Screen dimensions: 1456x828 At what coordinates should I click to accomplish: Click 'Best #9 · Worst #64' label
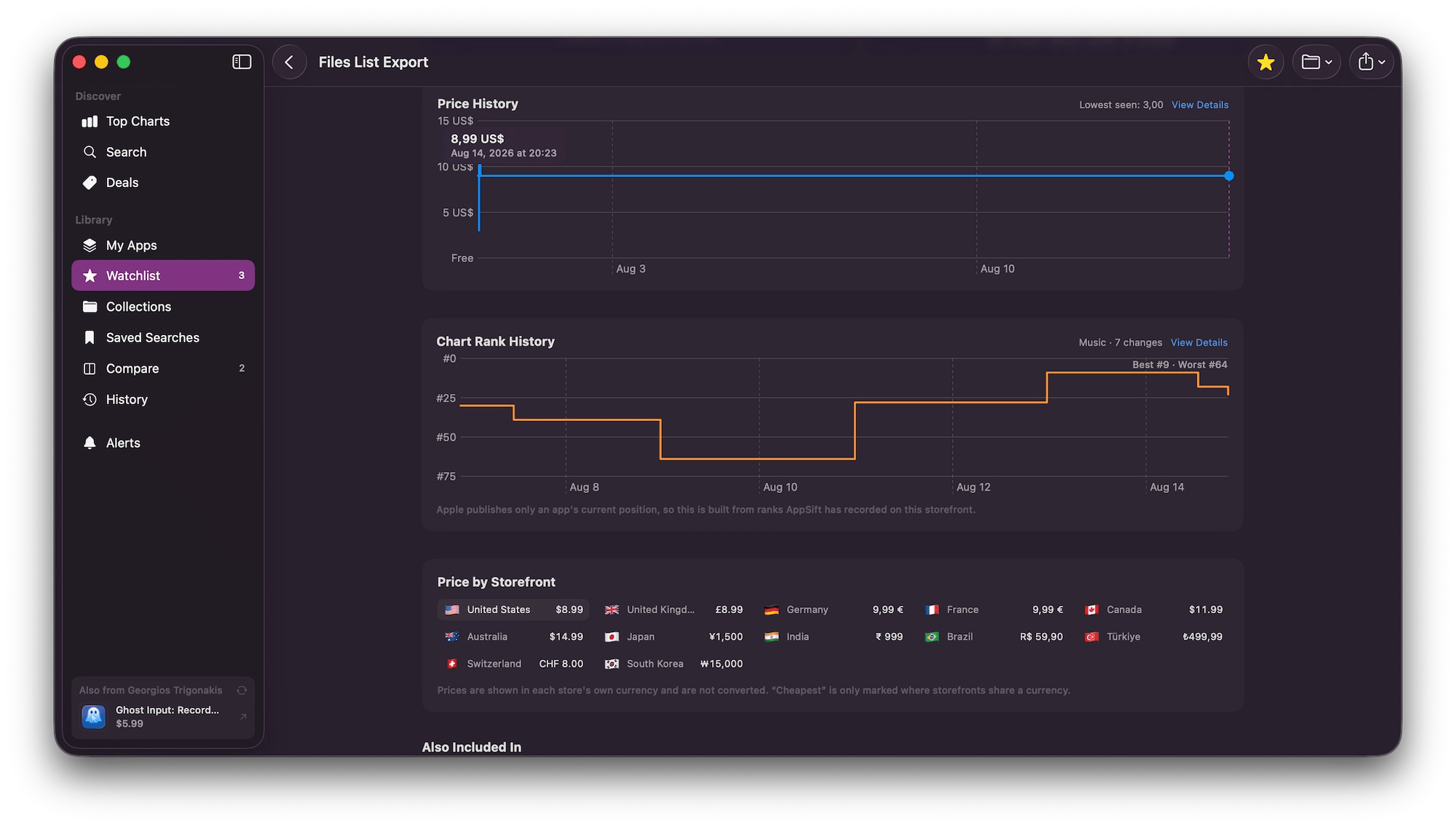point(1179,365)
